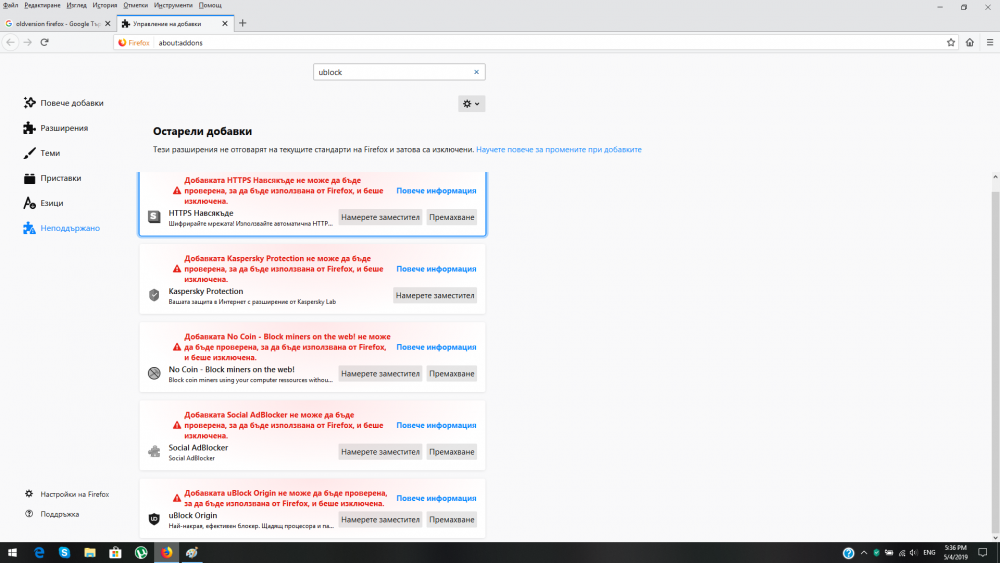1000x563 pixels.
Task: Click the Kaspersky Protection shield icon
Action: pyautogui.click(x=154, y=295)
